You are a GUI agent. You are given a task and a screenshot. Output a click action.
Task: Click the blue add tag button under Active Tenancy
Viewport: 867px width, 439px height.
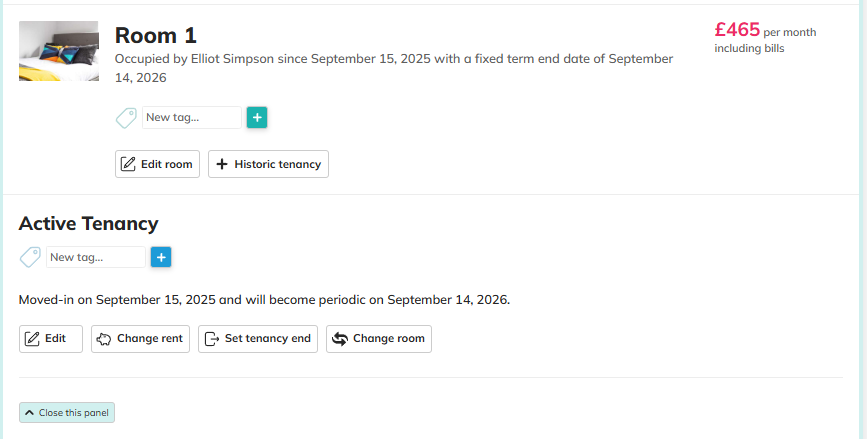161,258
